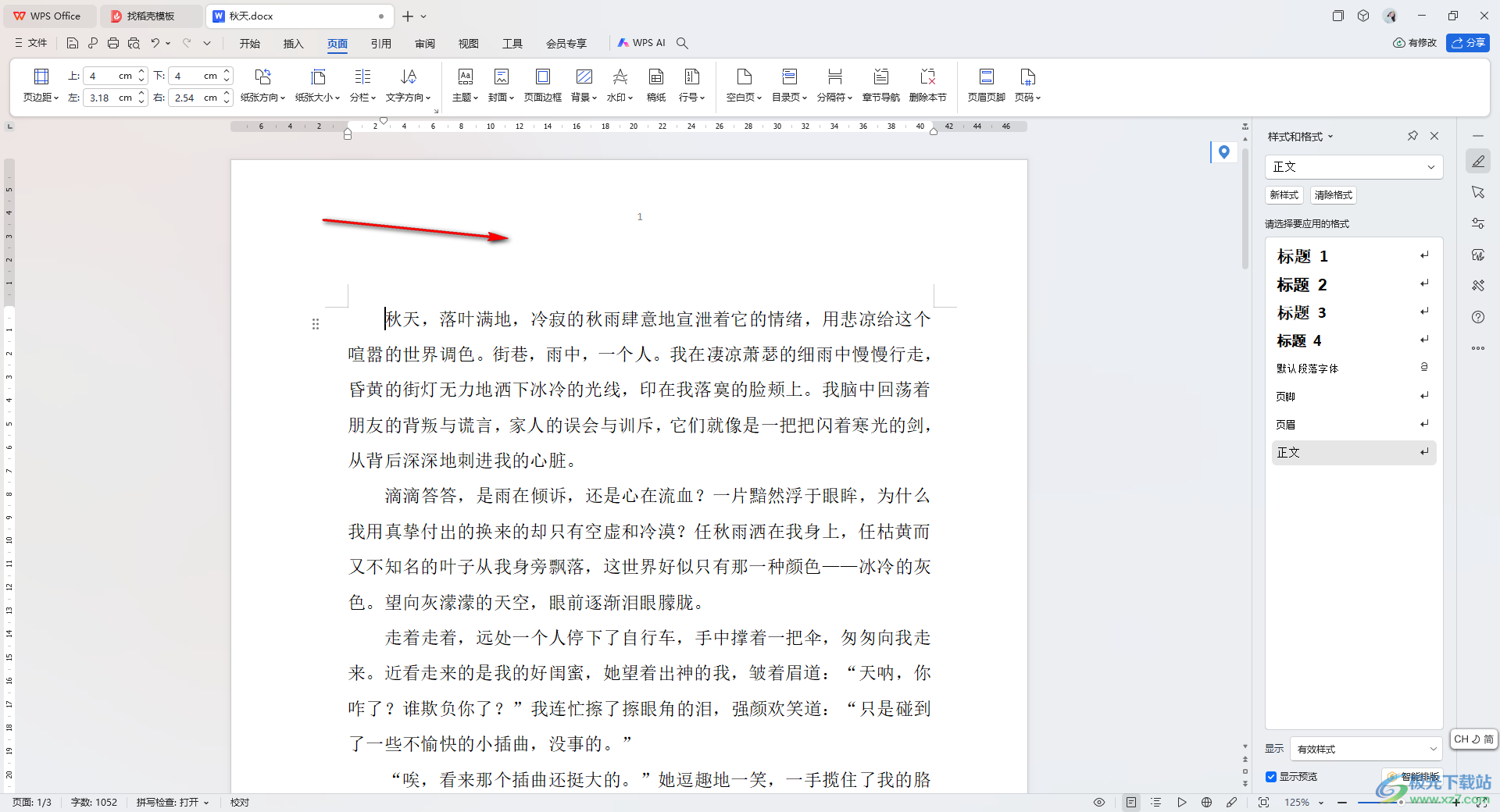Image resolution: width=1500 pixels, height=812 pixels.
Task: Switch to web layout view globe icon
Action: coord(1206,803)
